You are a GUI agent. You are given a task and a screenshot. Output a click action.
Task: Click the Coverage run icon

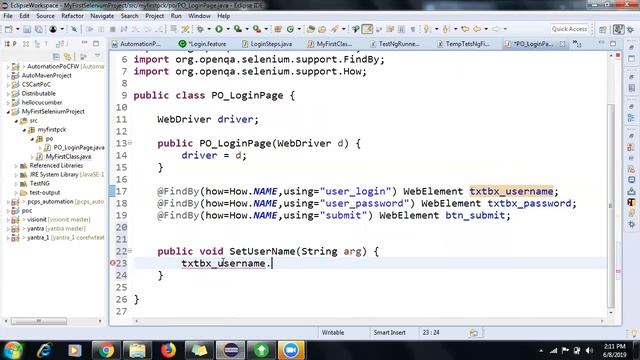(x=238, y=29)
